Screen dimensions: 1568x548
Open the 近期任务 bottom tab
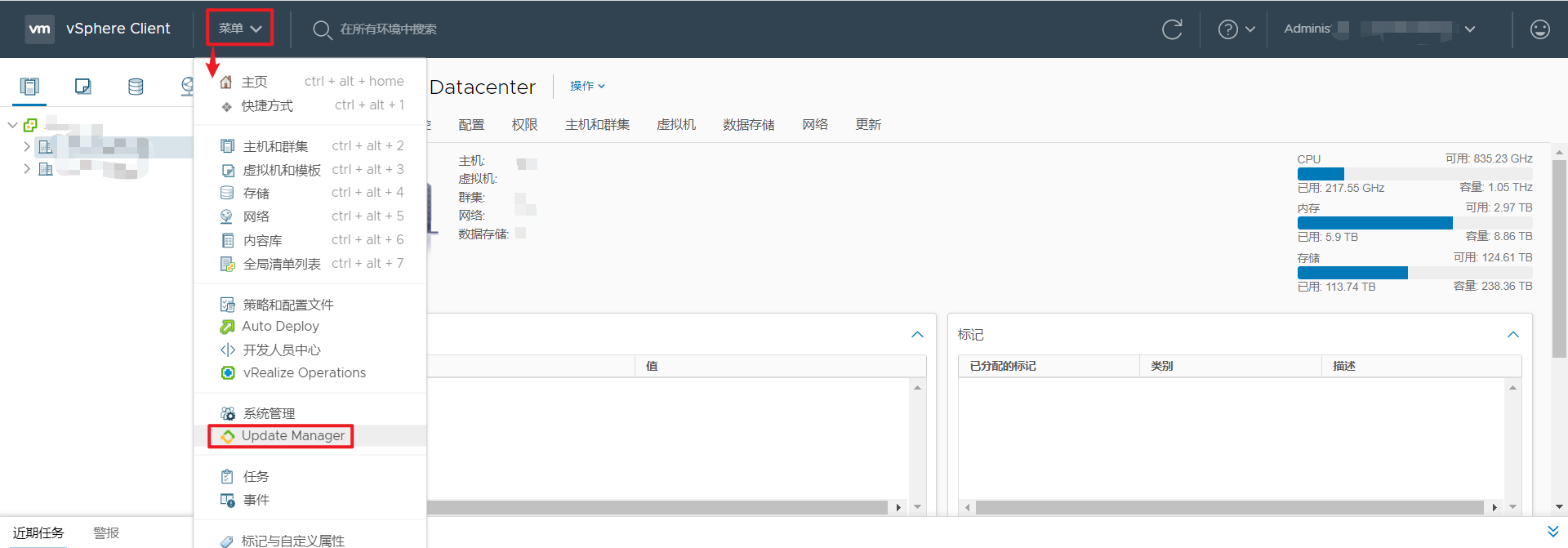click(x=38, y=532)
